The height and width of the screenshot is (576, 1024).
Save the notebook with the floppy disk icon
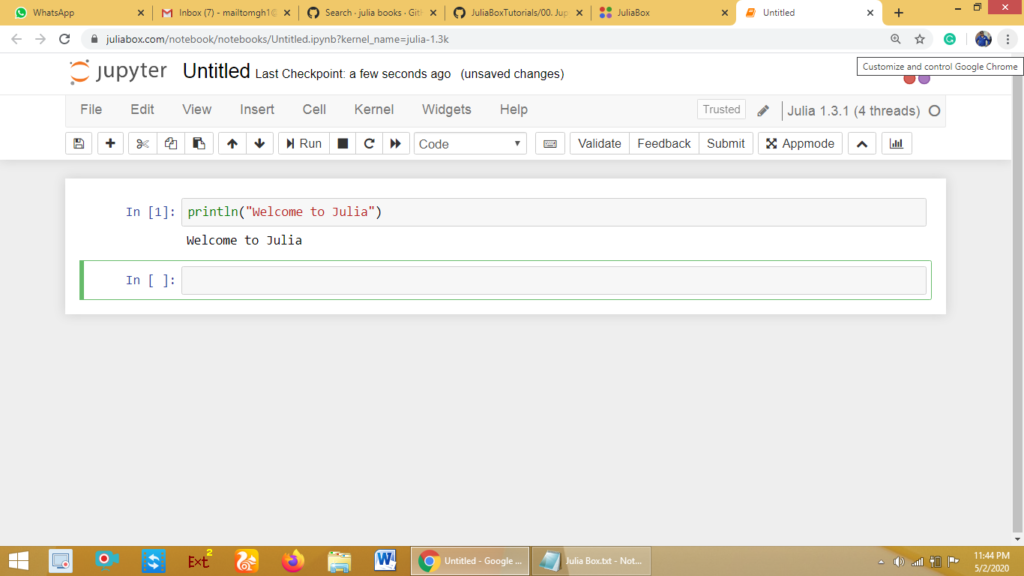[78, 144]
